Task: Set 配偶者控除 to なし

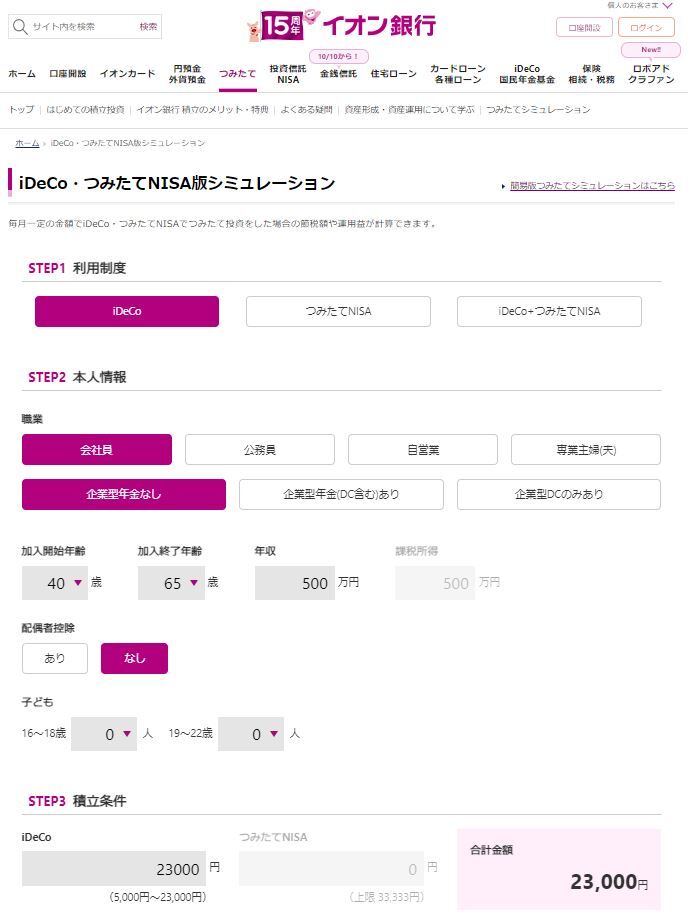Action: (135, 659)
